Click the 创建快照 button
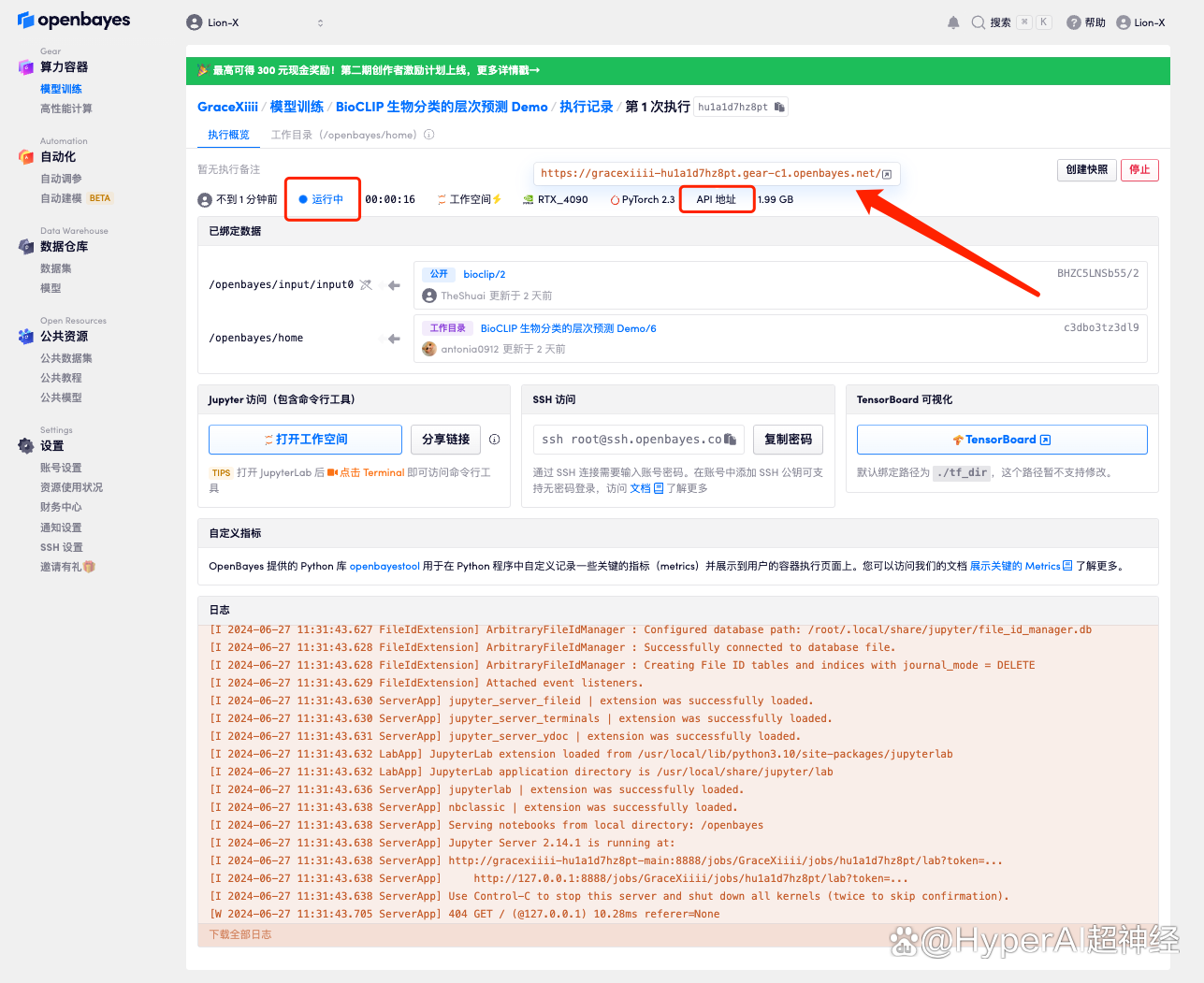This screenshot has height=983, width=1204. (x=1086, y=169)
